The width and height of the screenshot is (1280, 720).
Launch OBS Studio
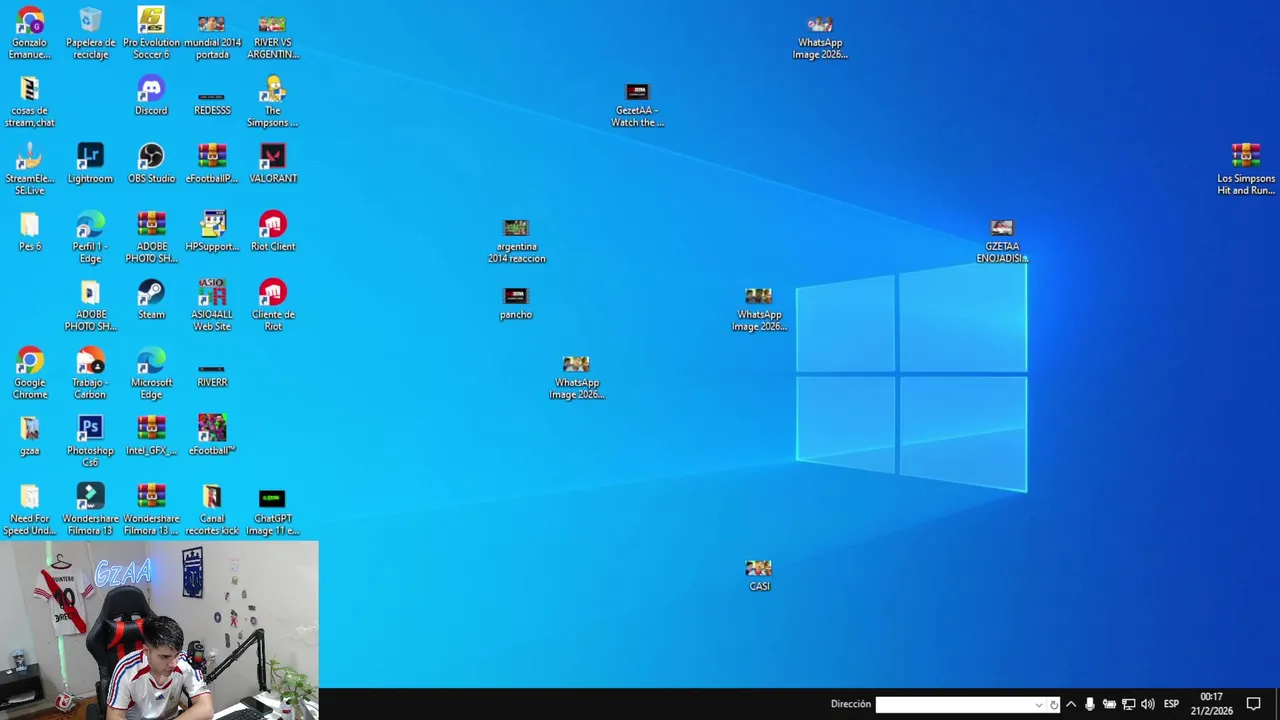click(151, 163)
